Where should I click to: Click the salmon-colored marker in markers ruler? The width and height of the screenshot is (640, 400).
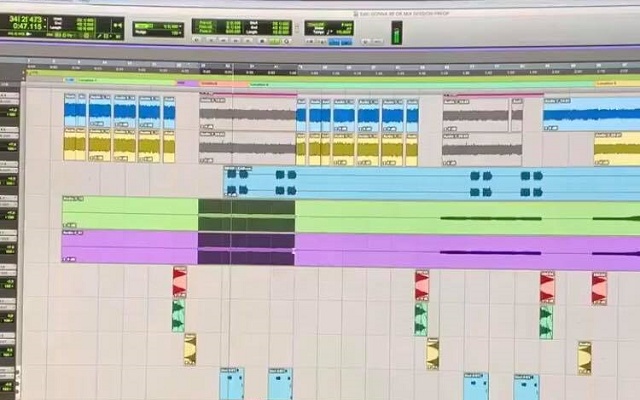point(224,84)
